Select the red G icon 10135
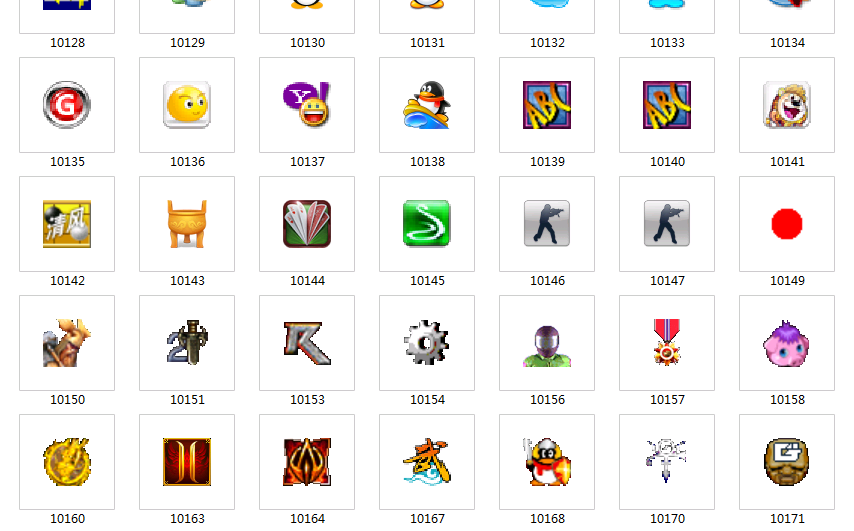 pyautogui.click(x=67, y=105)
